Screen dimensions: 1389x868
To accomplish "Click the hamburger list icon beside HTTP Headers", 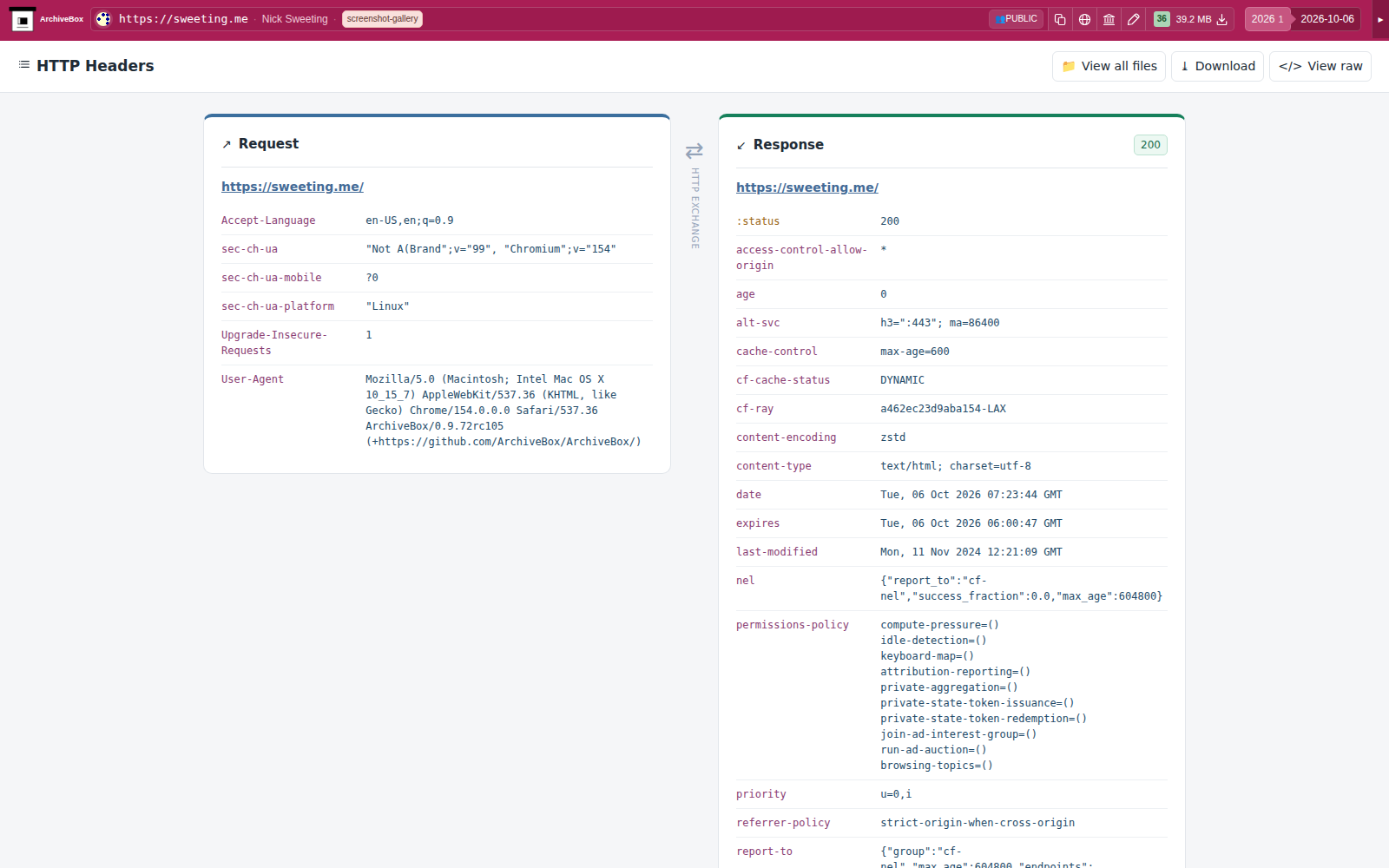I will point(24,65).
